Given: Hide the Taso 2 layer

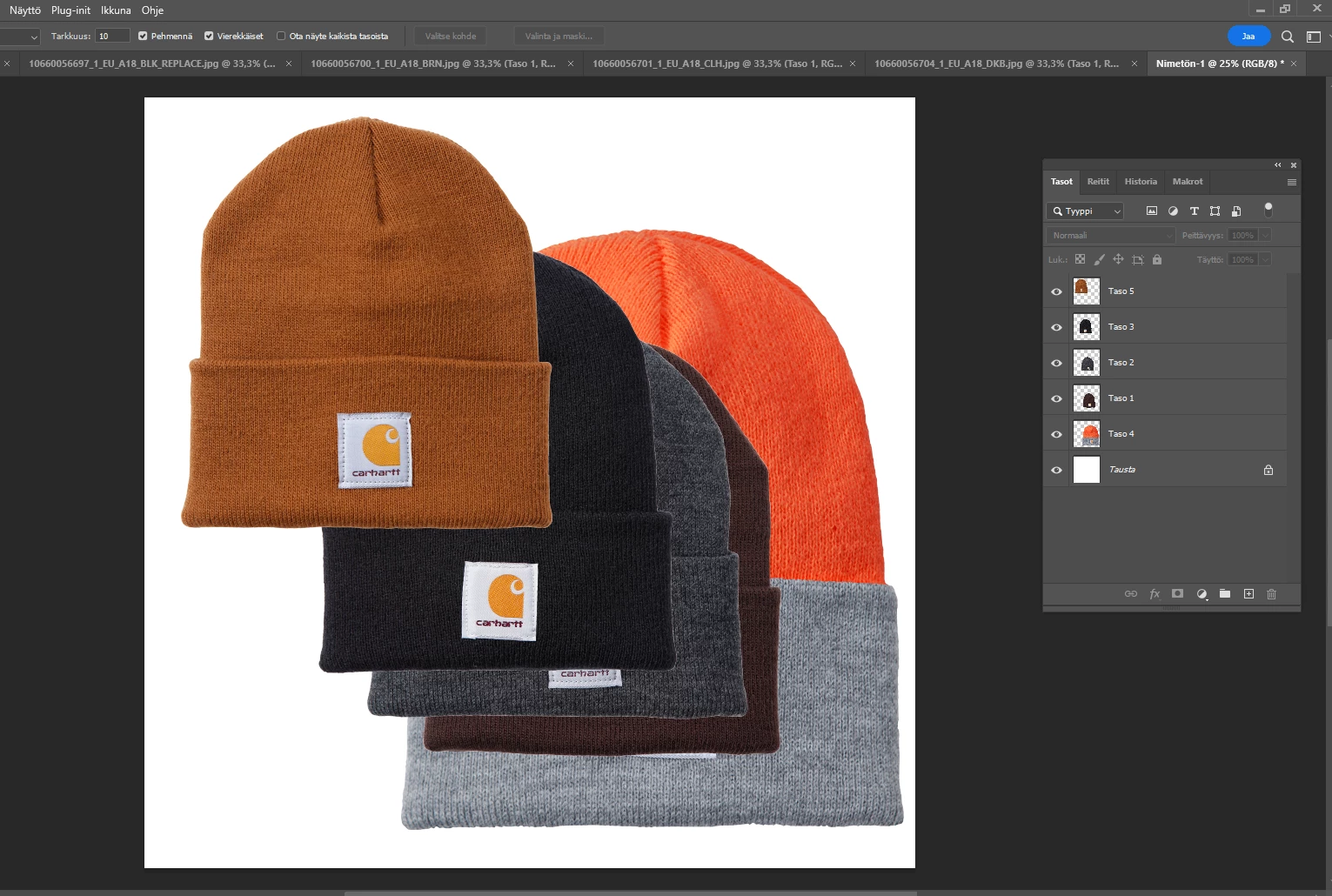Looking at the screenshot, I should [x=1056, y=363].
